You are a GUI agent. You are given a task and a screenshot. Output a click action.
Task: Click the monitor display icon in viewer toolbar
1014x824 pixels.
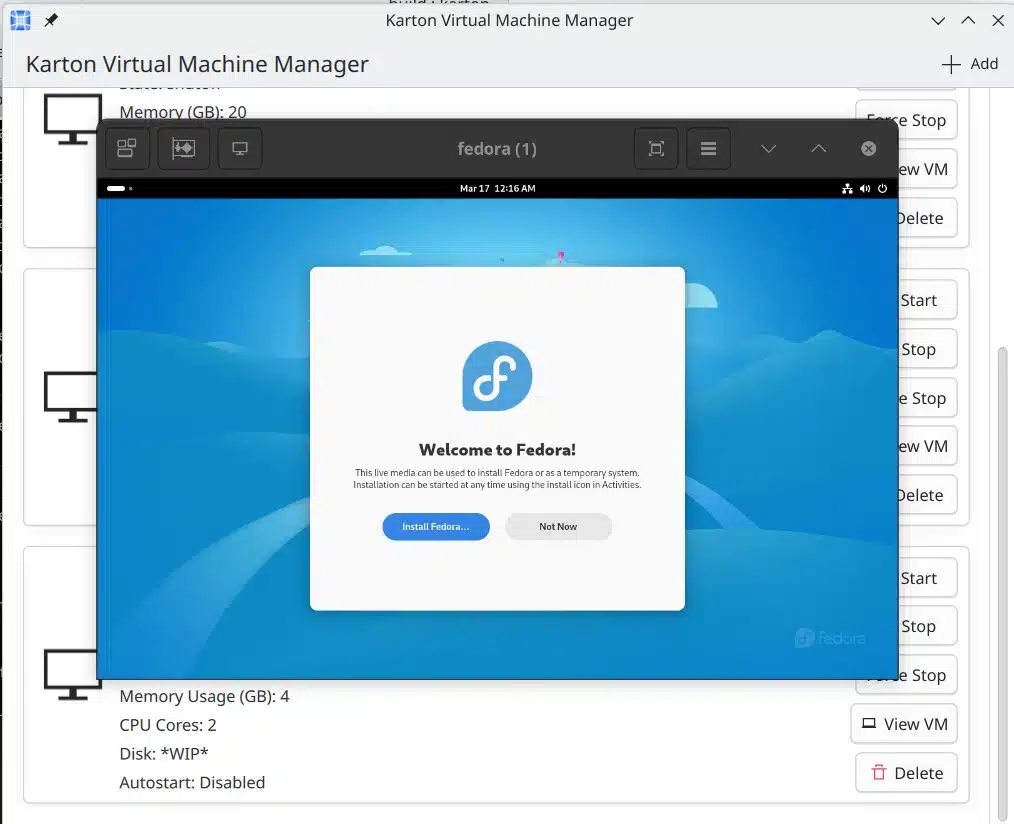tap(240, 148)
